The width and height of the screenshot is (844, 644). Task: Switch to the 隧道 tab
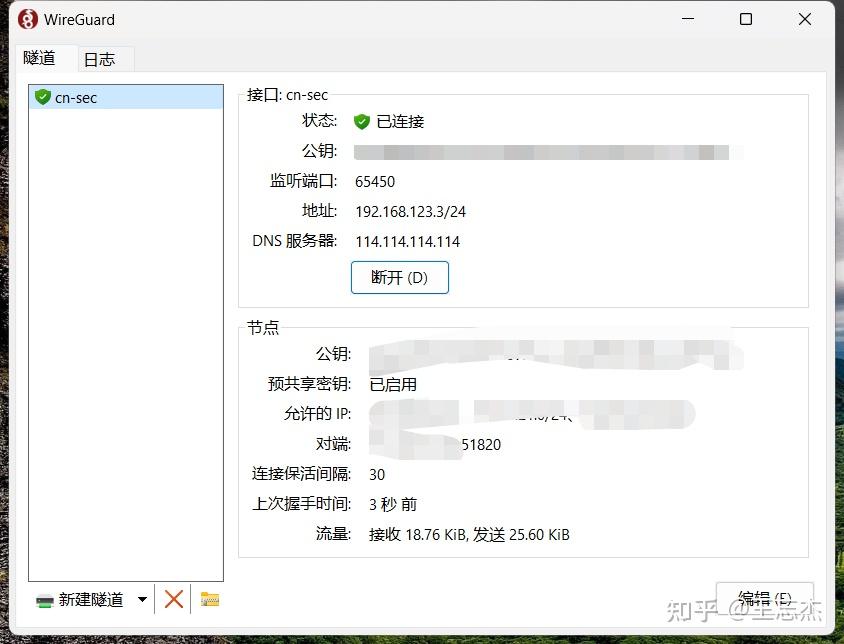(39, 59)
